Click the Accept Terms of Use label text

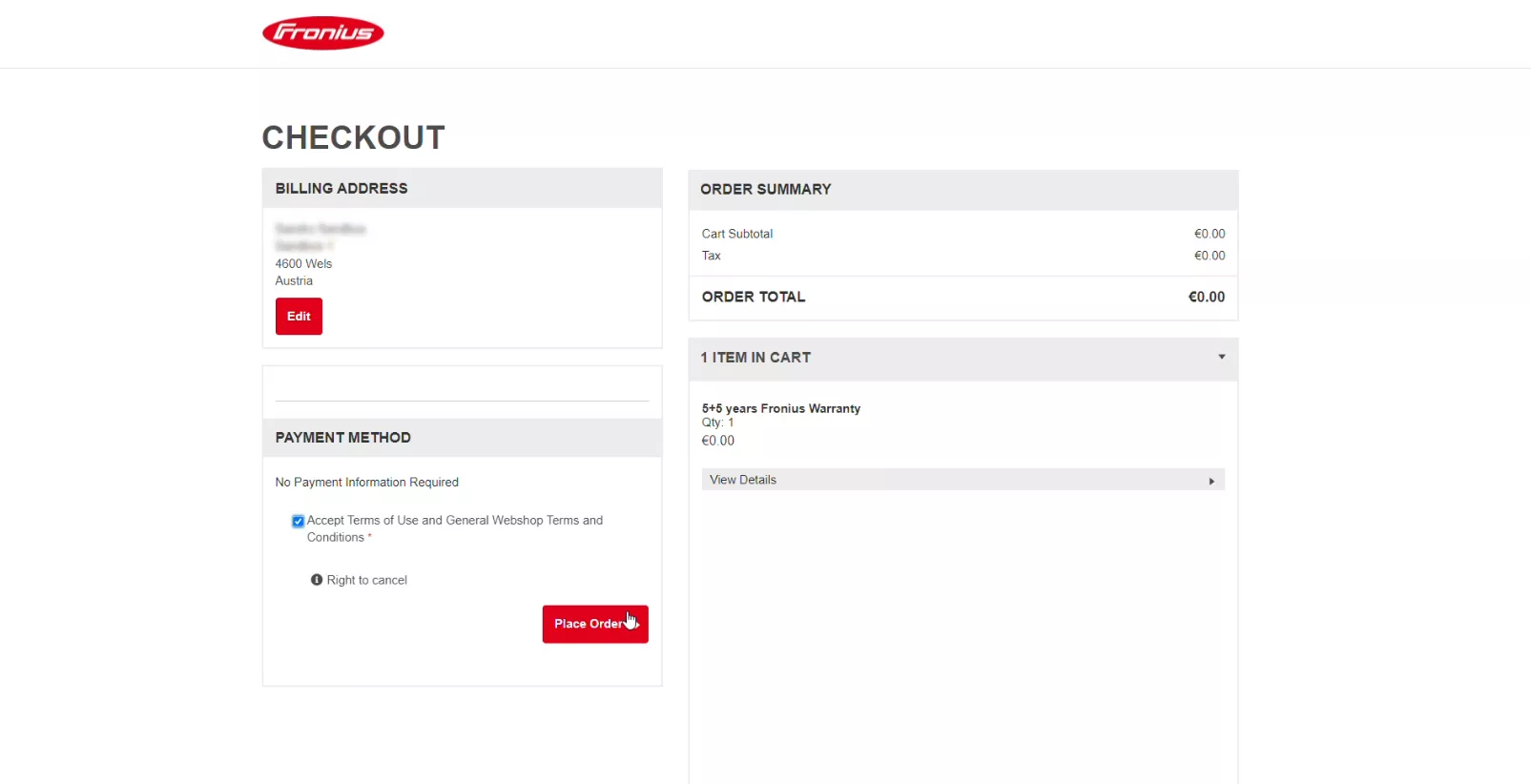pyautogui.click(x=455, y=528)
